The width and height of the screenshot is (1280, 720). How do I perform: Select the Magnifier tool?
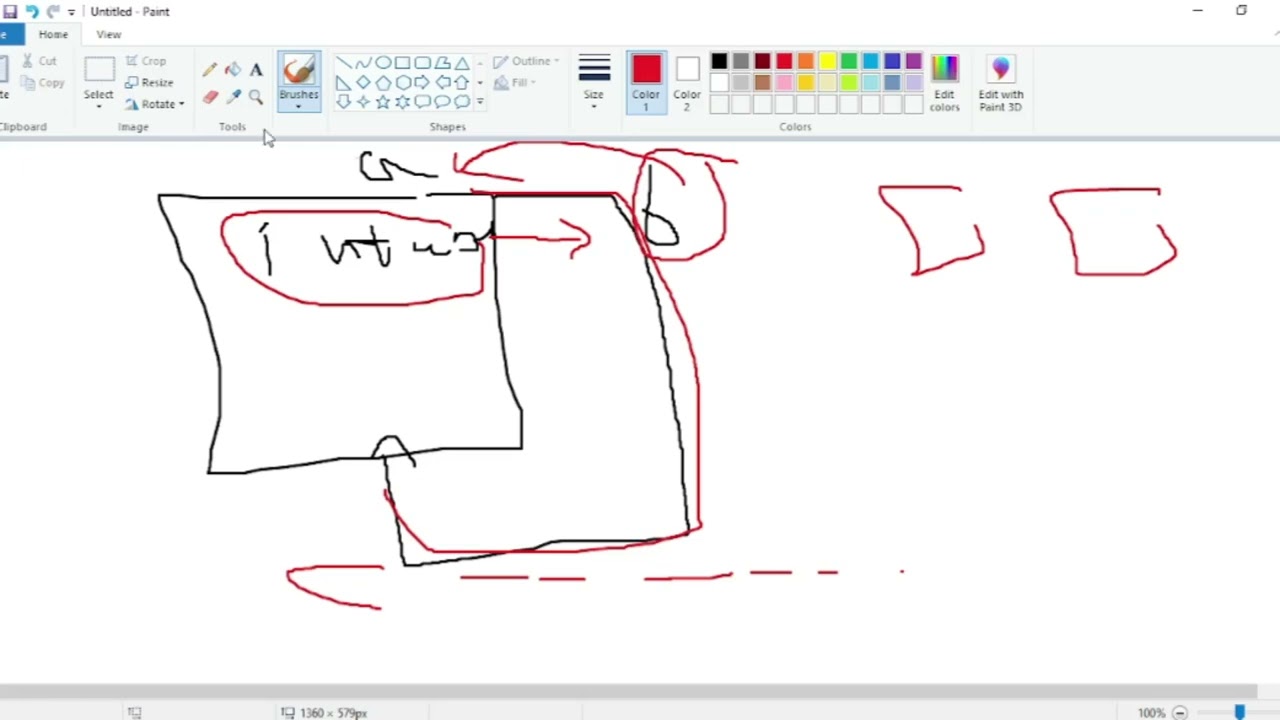[x=256, y=96]
